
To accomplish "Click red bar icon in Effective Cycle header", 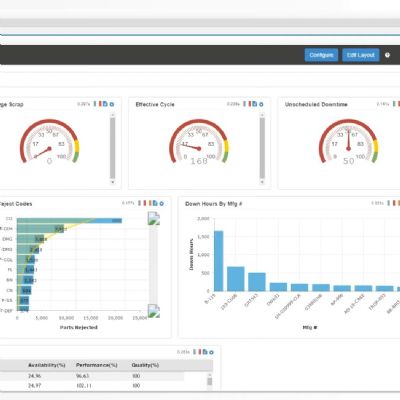I will click(x=250, y=104).
